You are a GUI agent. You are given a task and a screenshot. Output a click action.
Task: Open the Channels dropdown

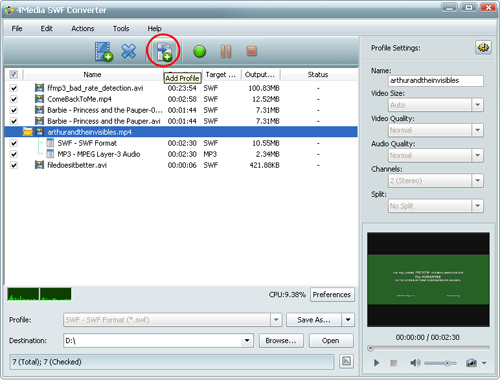[477, 181]
